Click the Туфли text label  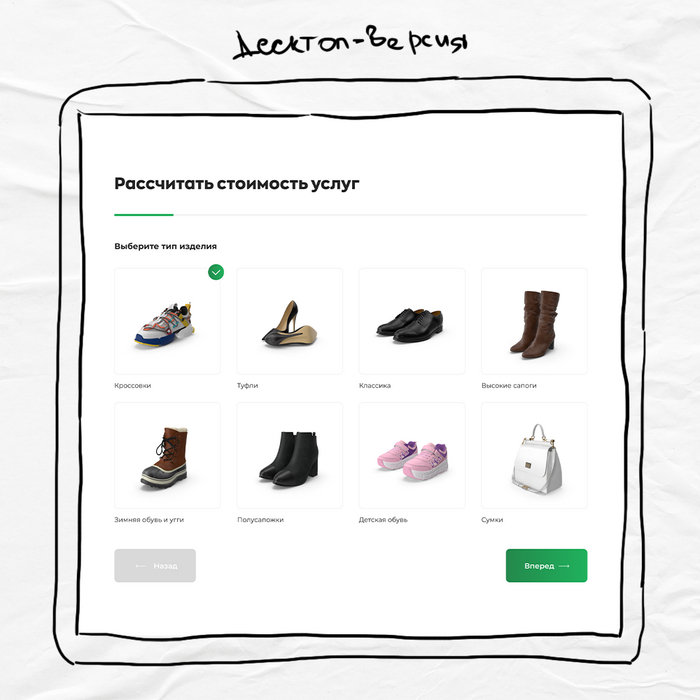pos(247,385)
